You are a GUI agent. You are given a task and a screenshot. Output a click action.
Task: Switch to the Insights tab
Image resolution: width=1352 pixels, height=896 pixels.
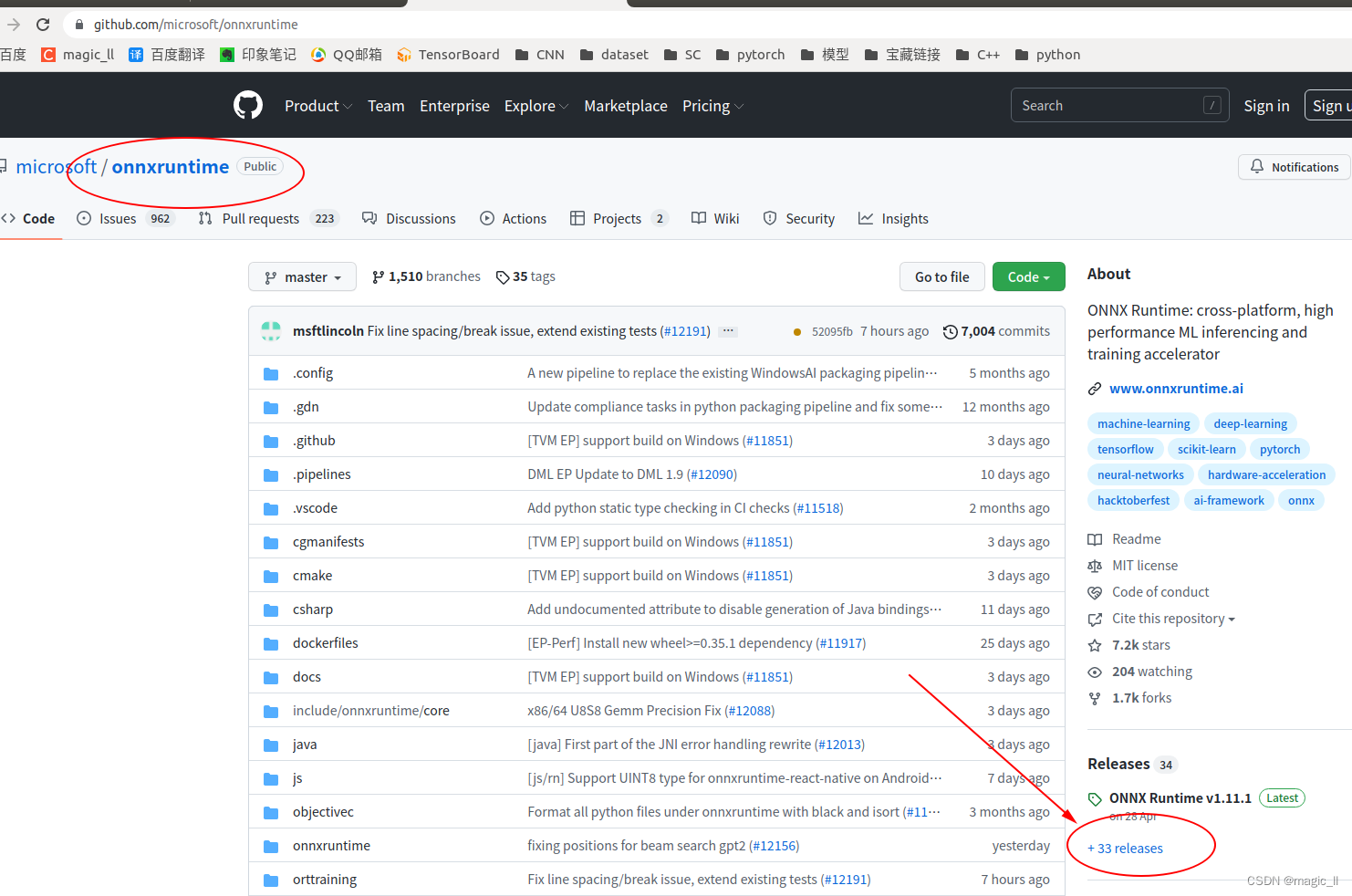coord(893,219)
